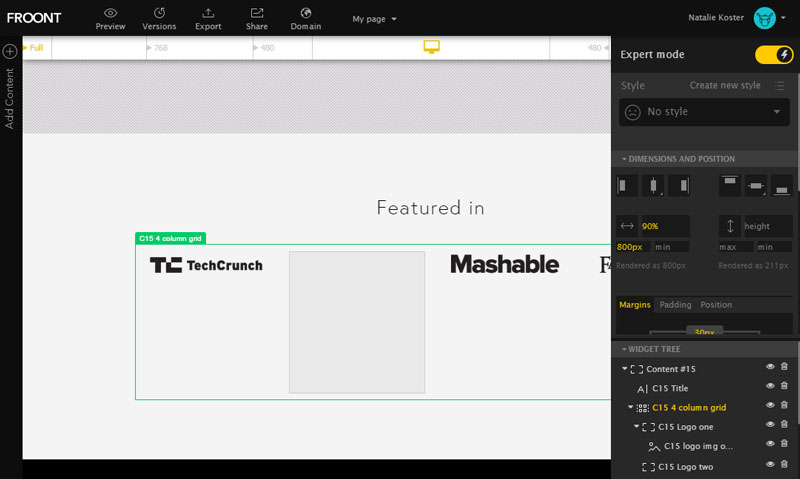Switch to the Margins tab
The height and width of the screenshot is (479, 800).
(635, 305)
